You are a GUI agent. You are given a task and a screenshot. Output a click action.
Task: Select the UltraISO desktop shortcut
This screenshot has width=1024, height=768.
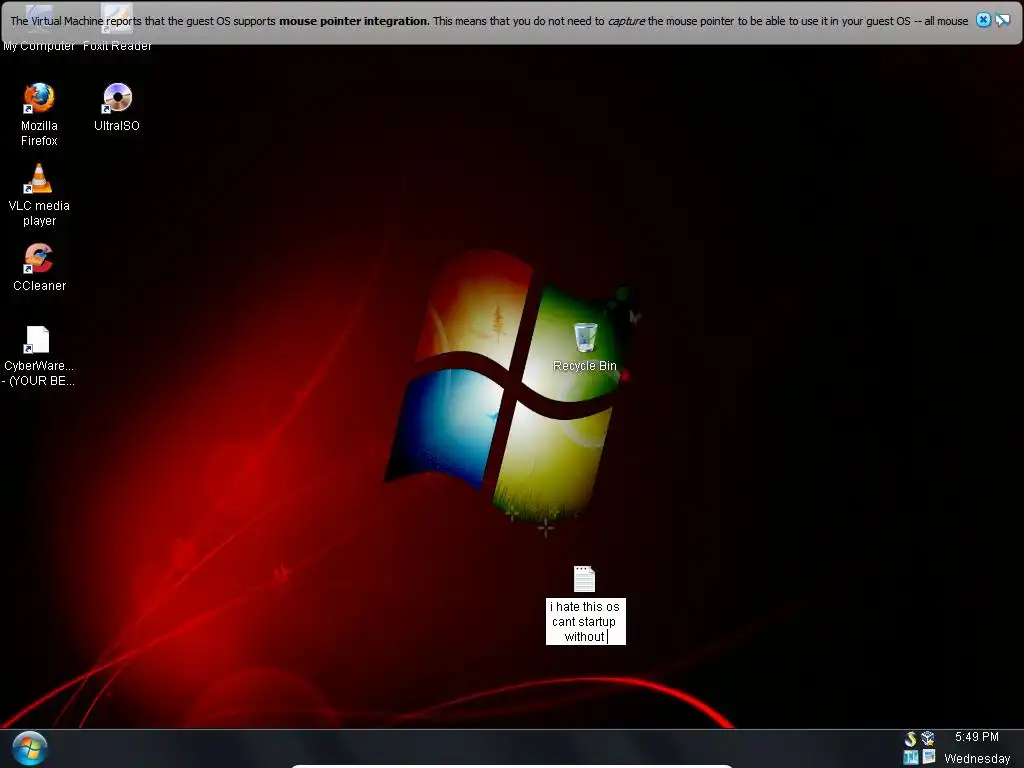pos(117,98)
